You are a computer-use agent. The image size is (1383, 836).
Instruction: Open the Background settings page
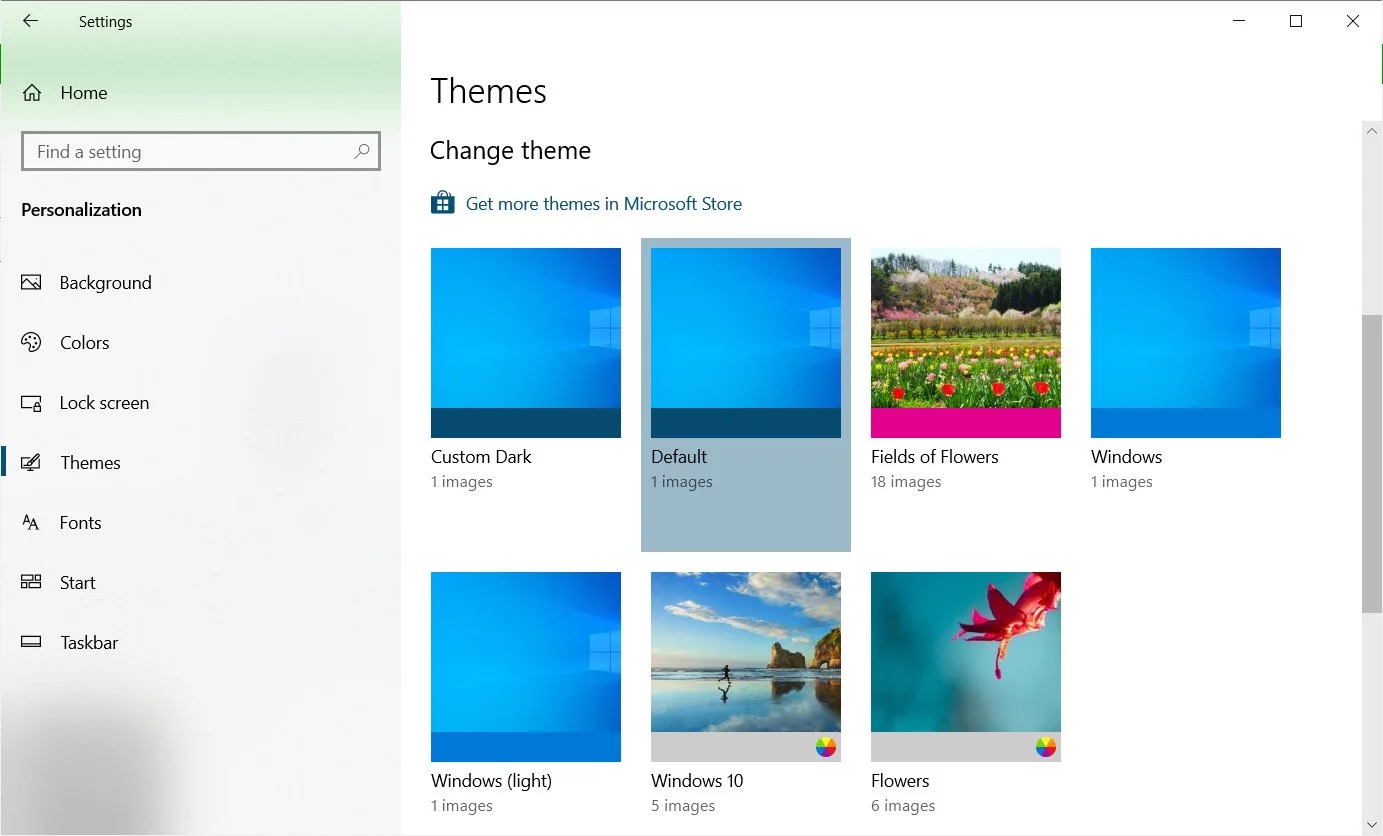point(200,283)
